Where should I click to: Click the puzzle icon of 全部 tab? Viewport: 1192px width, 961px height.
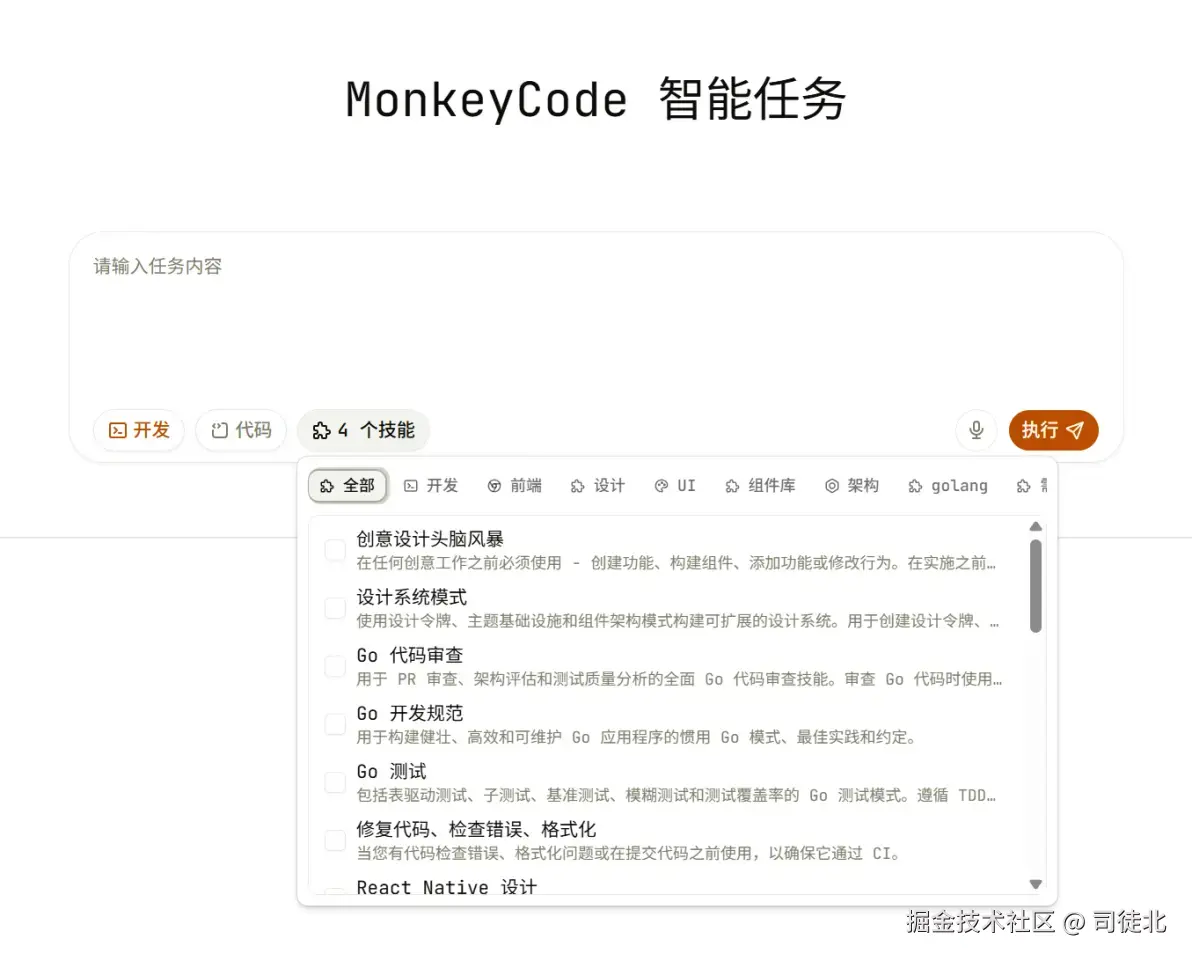(327, 486)
